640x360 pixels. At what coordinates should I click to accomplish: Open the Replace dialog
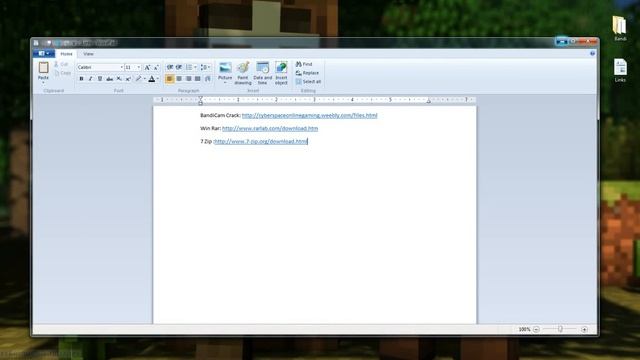click(307, 73)
